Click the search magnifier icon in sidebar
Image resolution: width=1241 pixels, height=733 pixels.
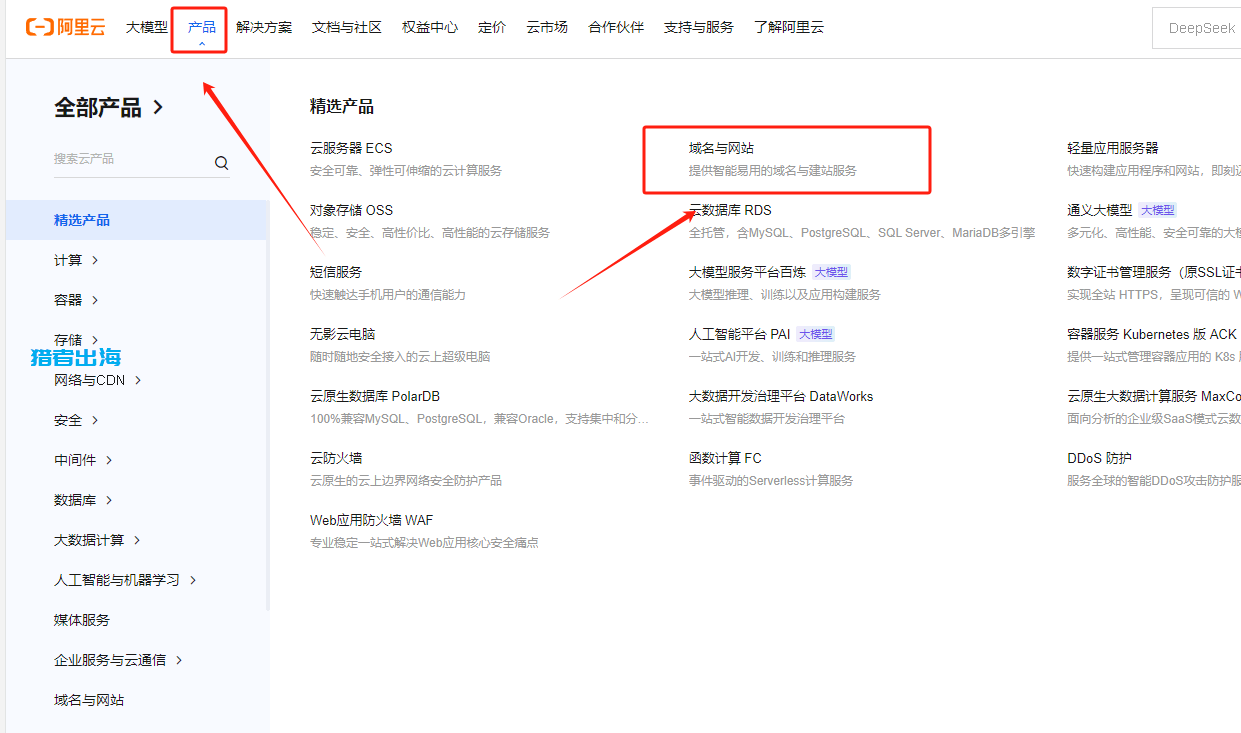click(222, 163)
